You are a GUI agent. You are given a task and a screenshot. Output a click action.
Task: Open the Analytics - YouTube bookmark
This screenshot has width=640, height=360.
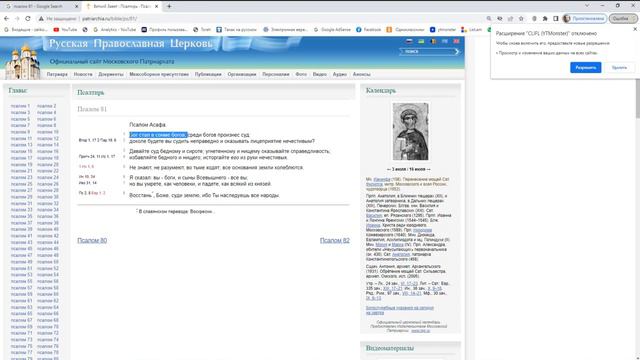[x=114, y=29]
